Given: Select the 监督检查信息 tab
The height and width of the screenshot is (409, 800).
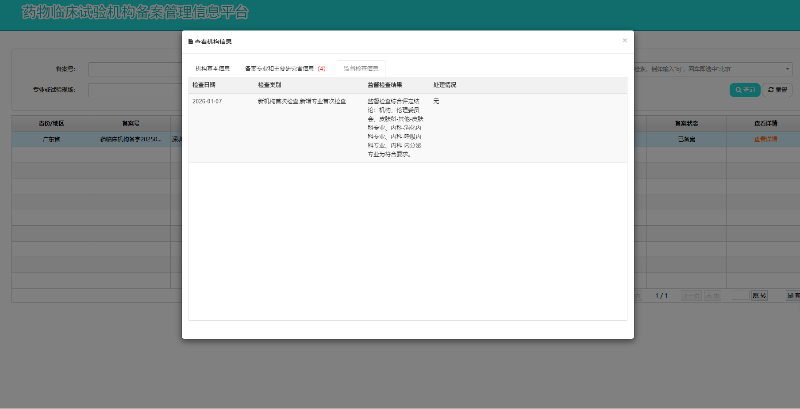Looking at the screenshot, I should (360, 68).
